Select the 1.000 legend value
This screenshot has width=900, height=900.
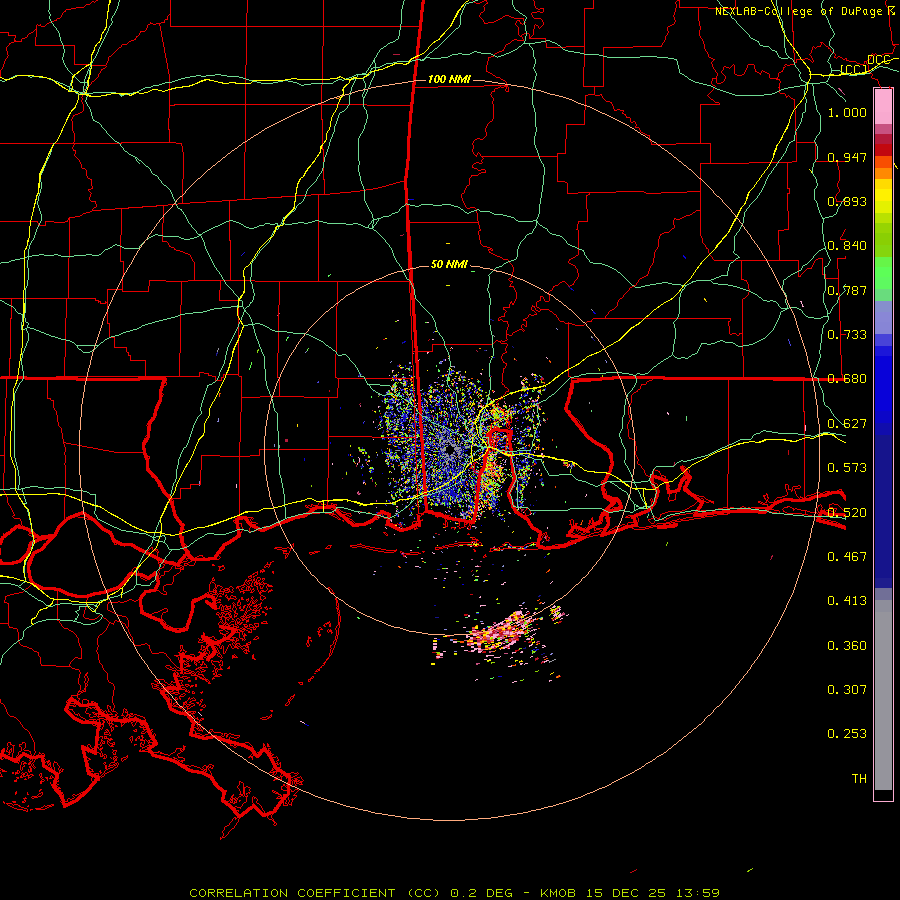(x=847, y=113)
